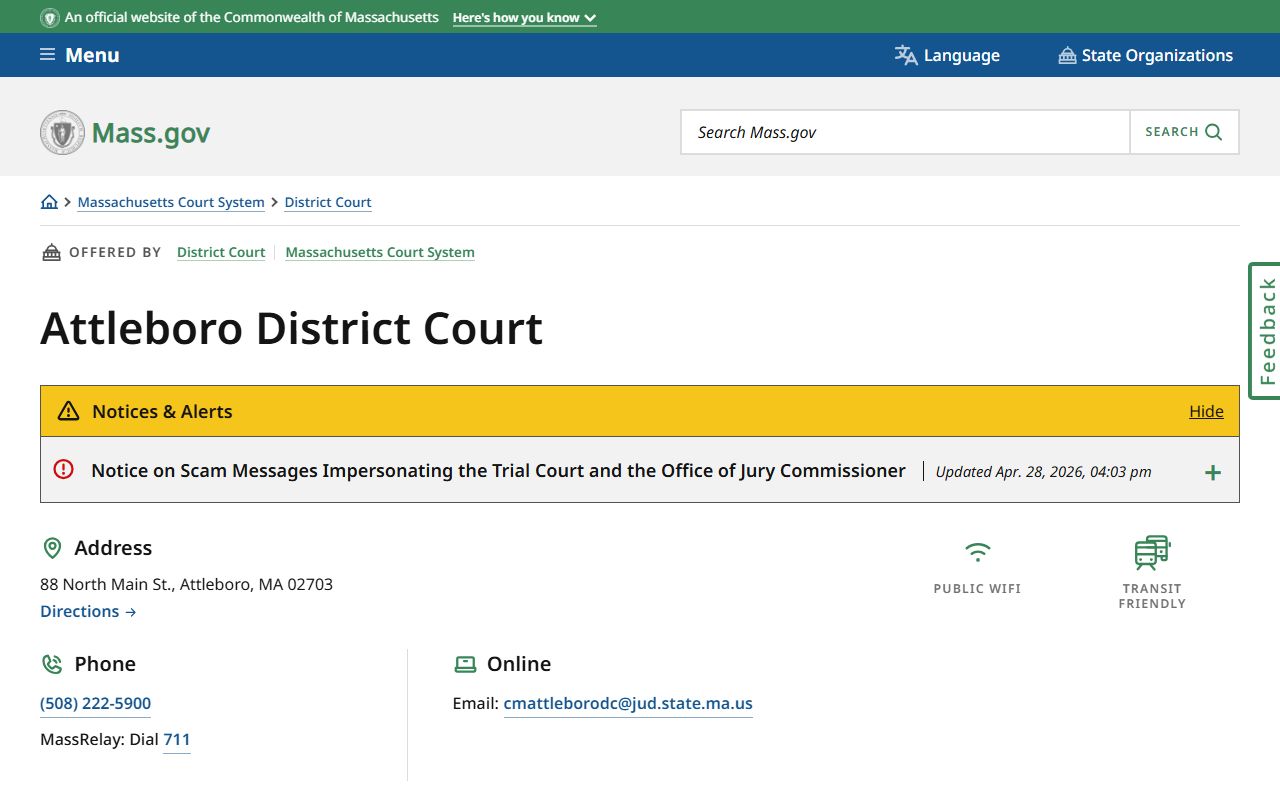The height and width of the screenshot is (800, 1280).
Task: Click the address text 88 North Main St.
Action: 186,584
